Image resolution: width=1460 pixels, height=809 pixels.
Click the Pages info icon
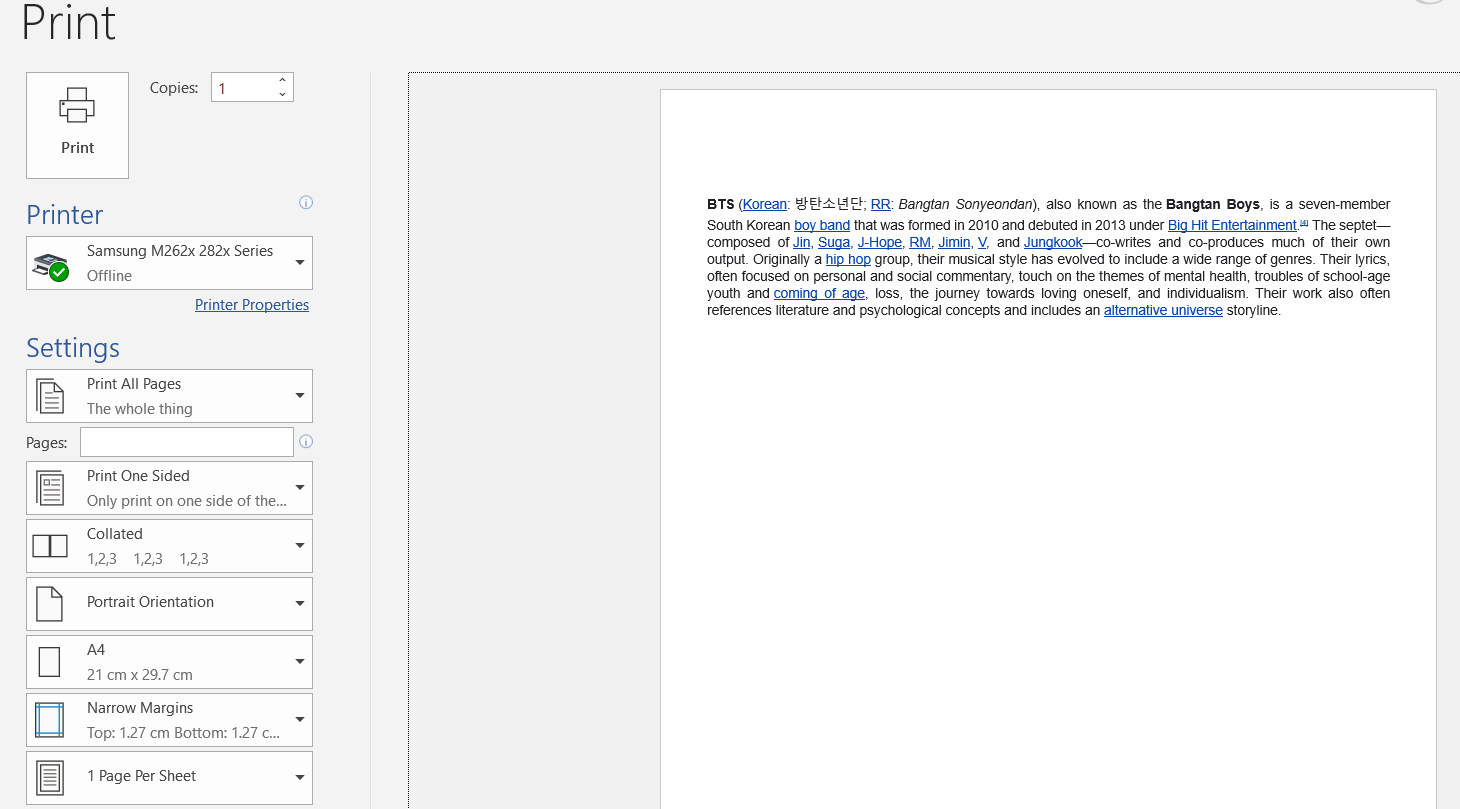[x=306, y=441]
